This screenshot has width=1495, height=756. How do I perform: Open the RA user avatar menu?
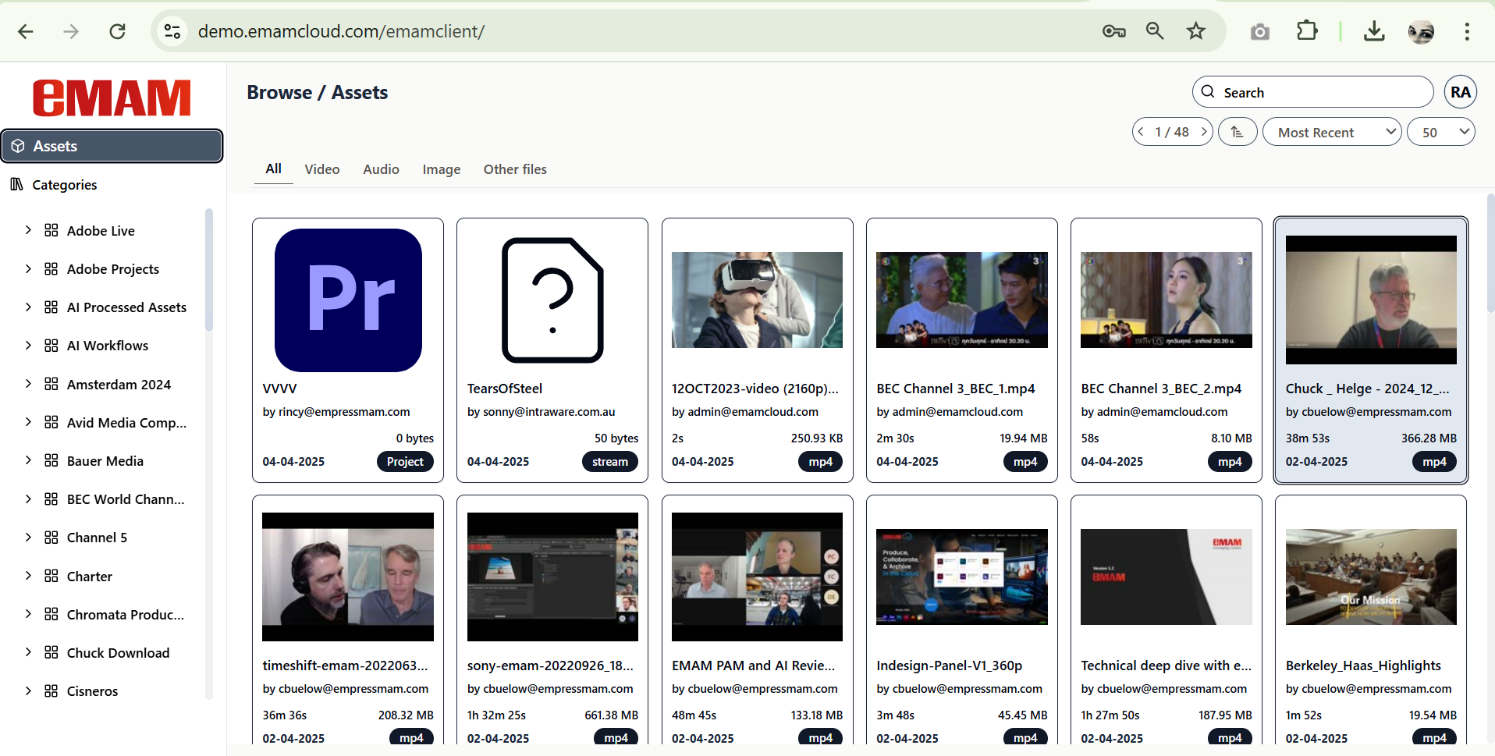(1460, 92)
